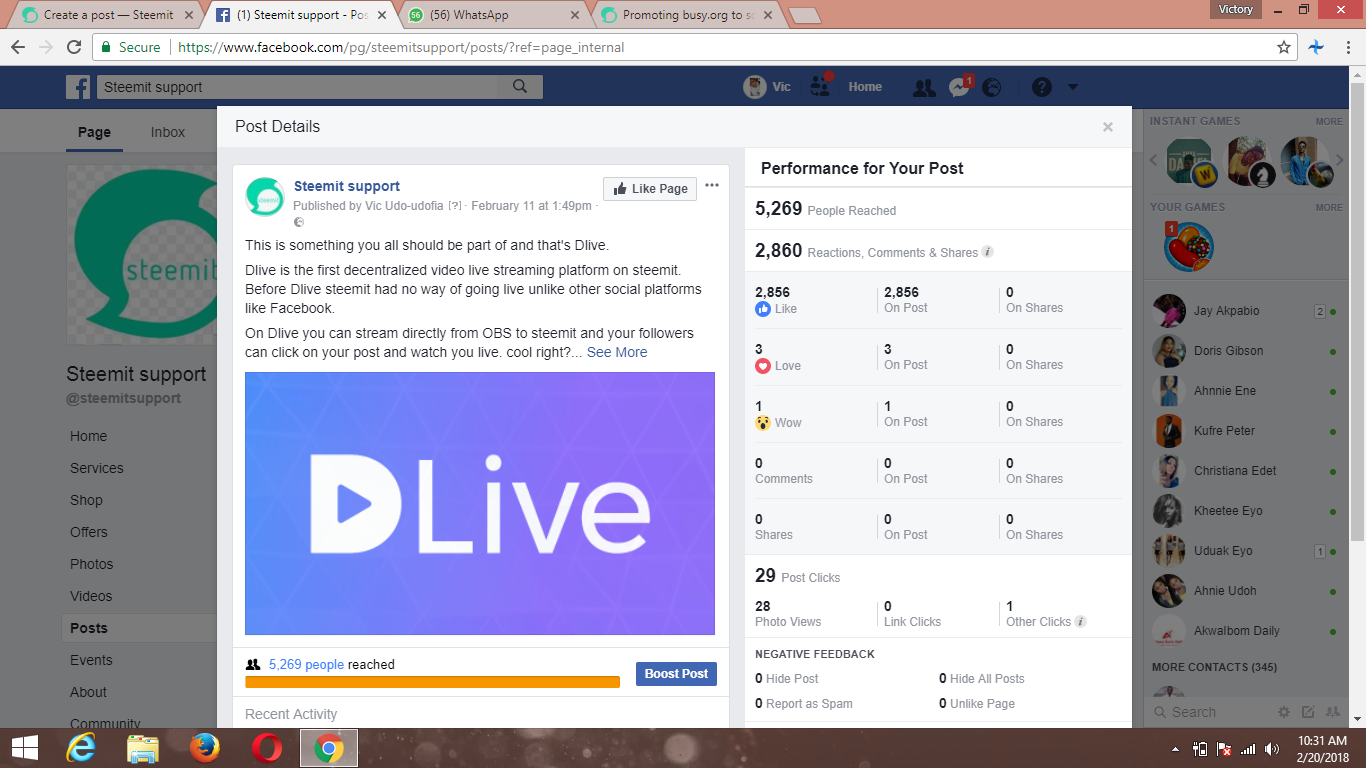Image resolution: width=1366 pixels, height=768 pixels.
Task: Open Offers in the page sidebar
Action: (x=89, y=532)
